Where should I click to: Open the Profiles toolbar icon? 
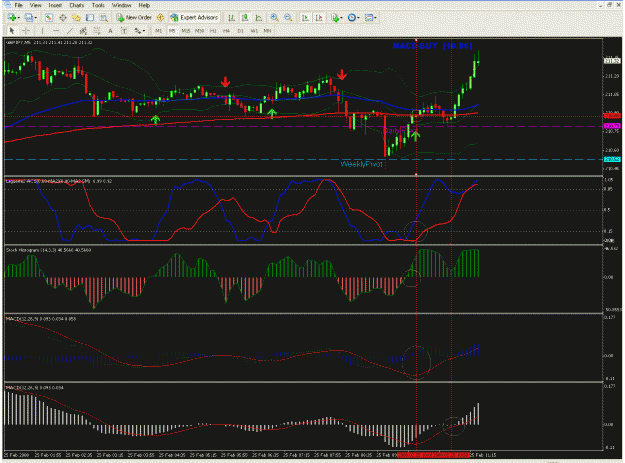(x=29, y=18)
